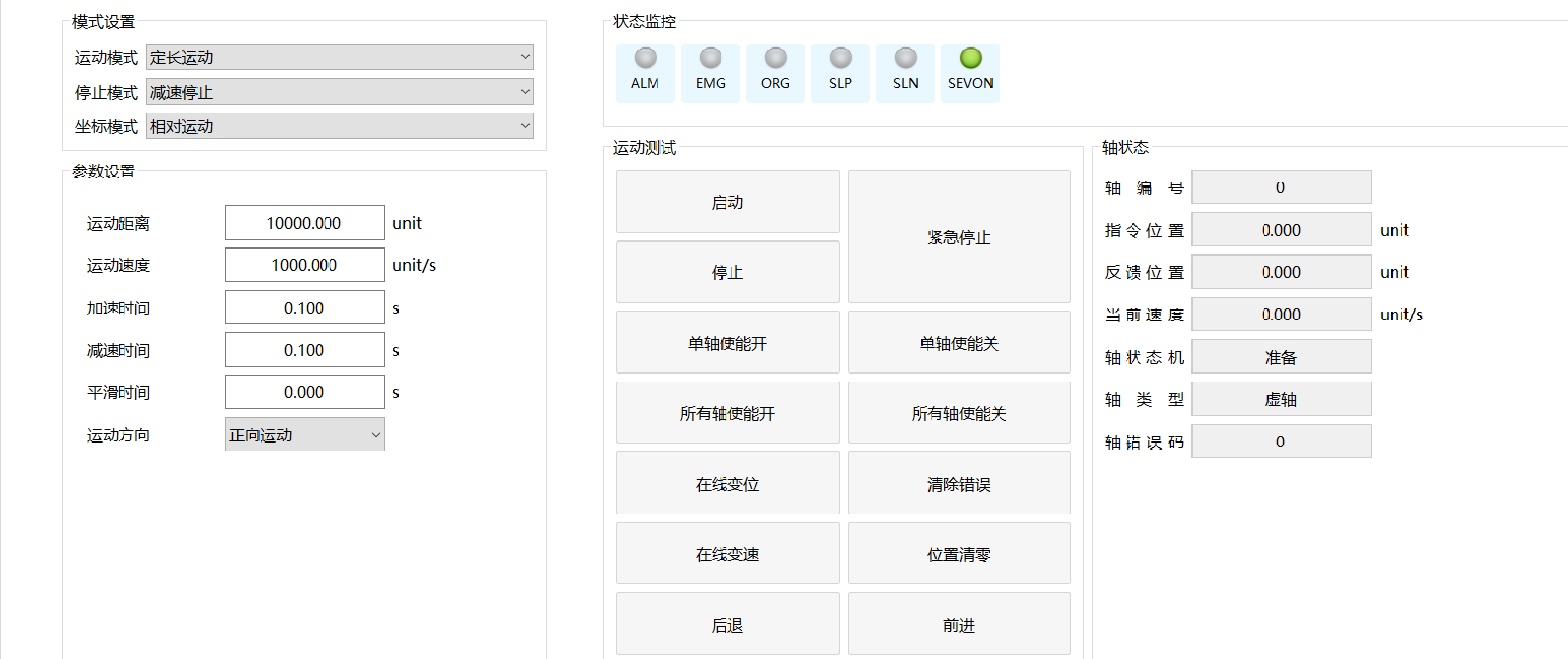Click the SLP limit indicator

pyautogui.click(x=840, y=59)
